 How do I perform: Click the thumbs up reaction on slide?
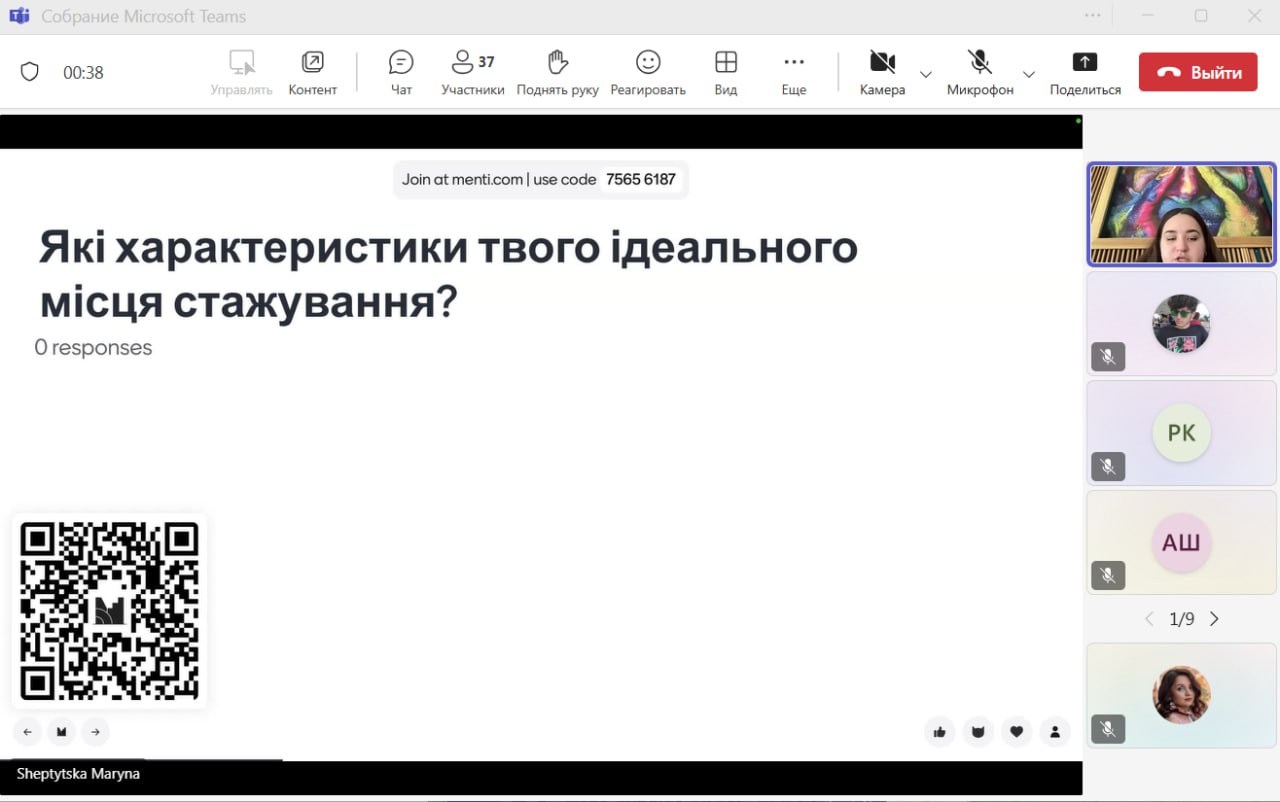point(939,732)
